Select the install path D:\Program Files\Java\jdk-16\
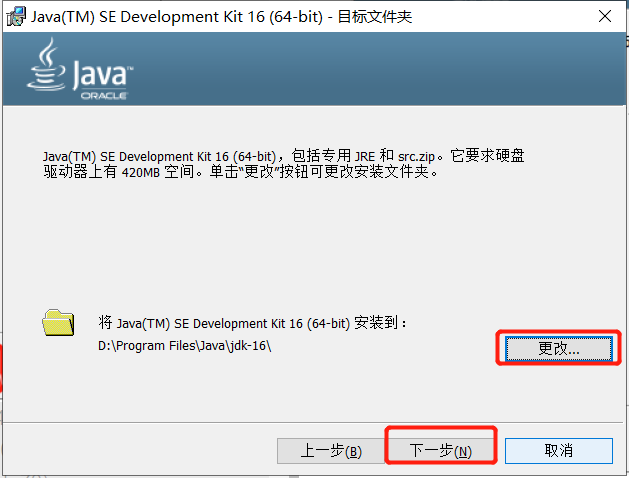Viewport: 629px width, 478px height. coord(185,346)
